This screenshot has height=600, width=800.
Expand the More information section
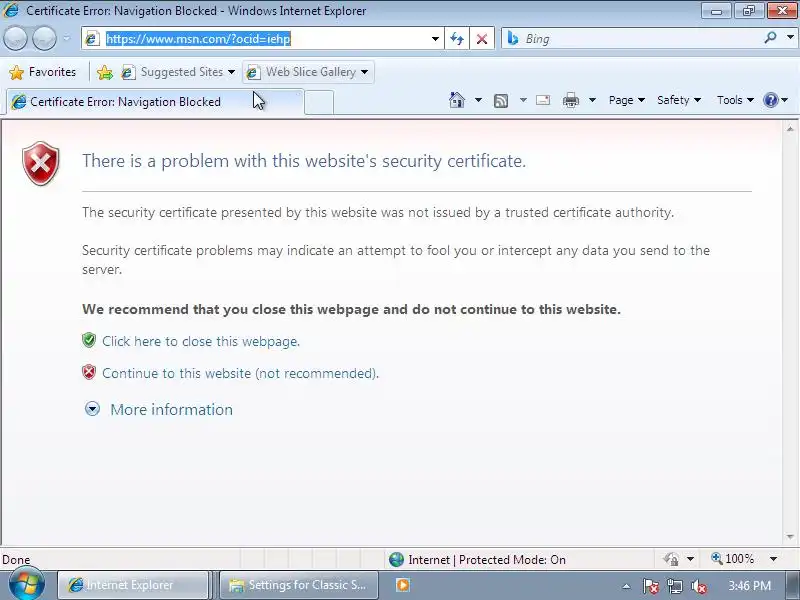pos(92,409)
